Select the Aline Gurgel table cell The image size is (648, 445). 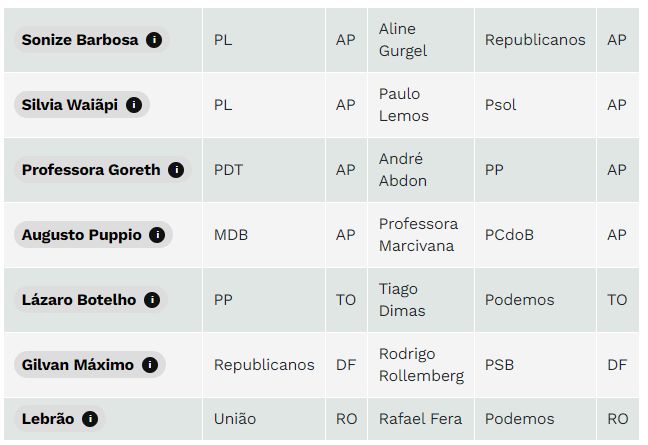[x=421, y=40]
